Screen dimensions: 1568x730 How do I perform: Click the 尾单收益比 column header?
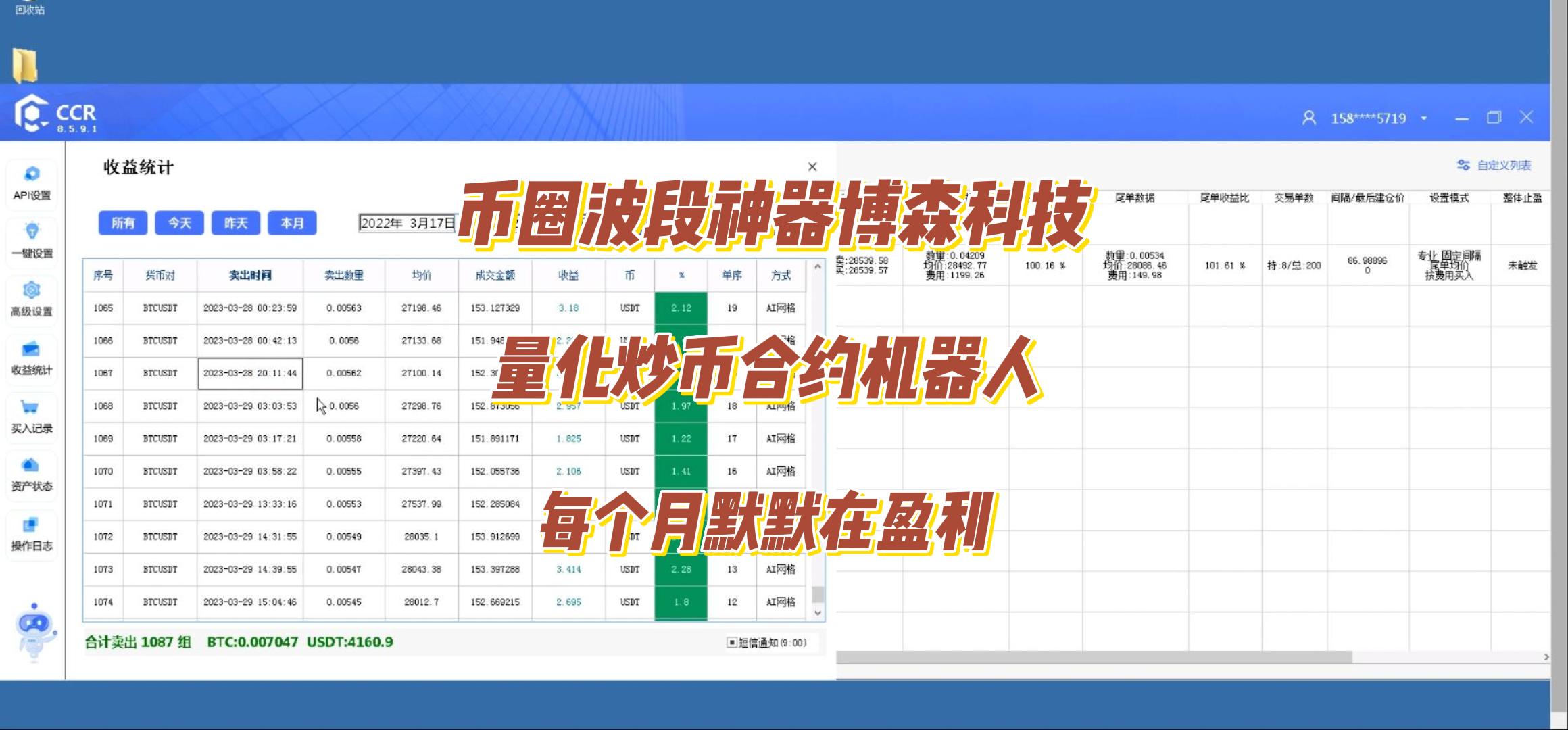point(1225,198)
